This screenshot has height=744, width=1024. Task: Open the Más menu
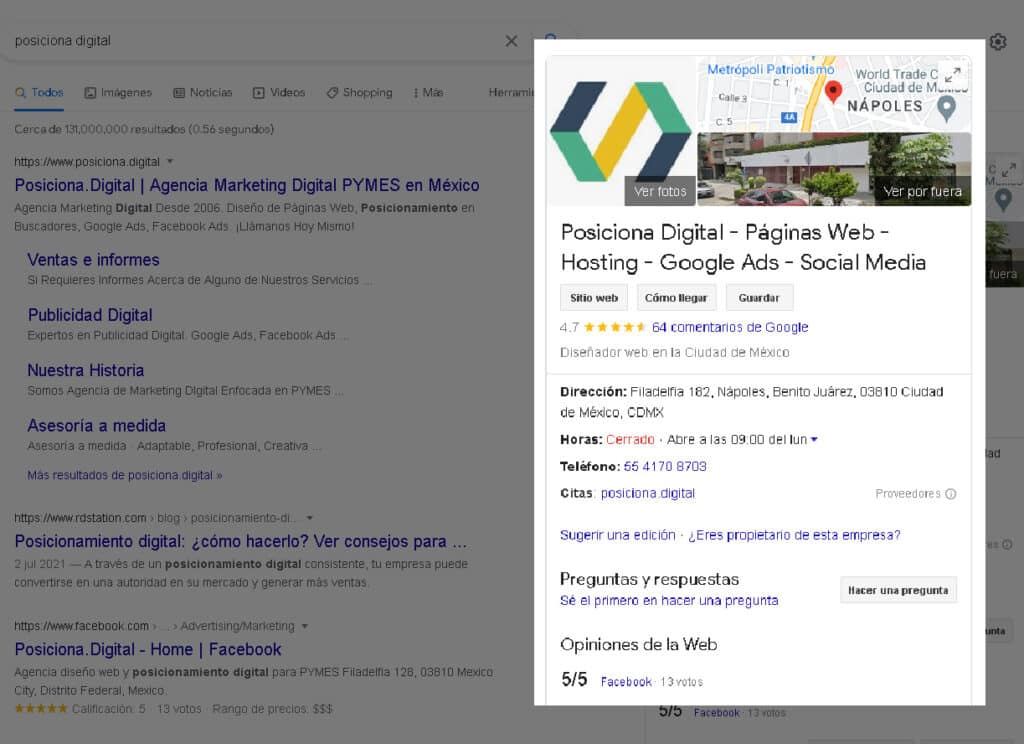click(x=428, y=93)
